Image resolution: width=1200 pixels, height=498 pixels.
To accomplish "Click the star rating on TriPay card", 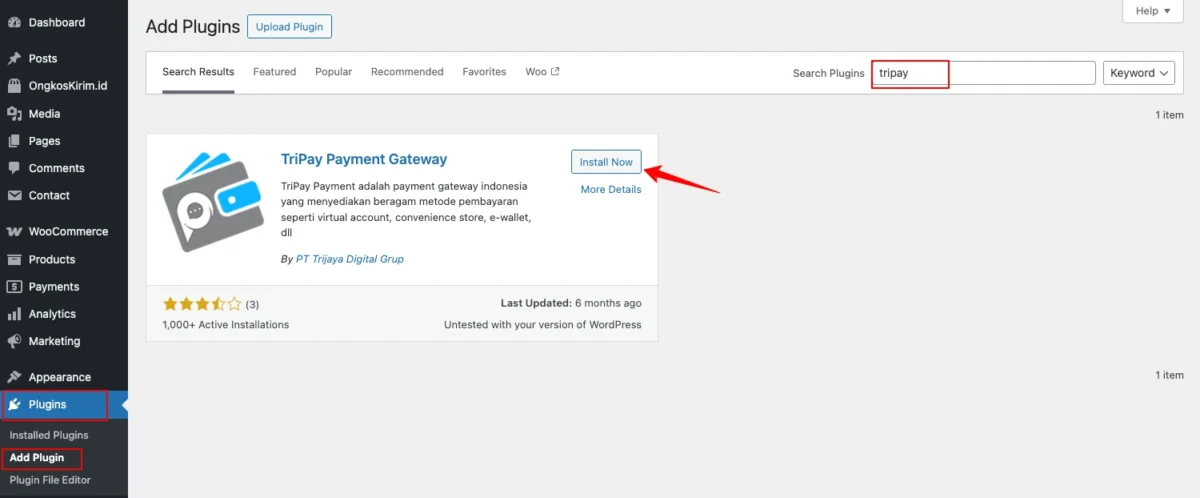I will [x=202, y=304].
